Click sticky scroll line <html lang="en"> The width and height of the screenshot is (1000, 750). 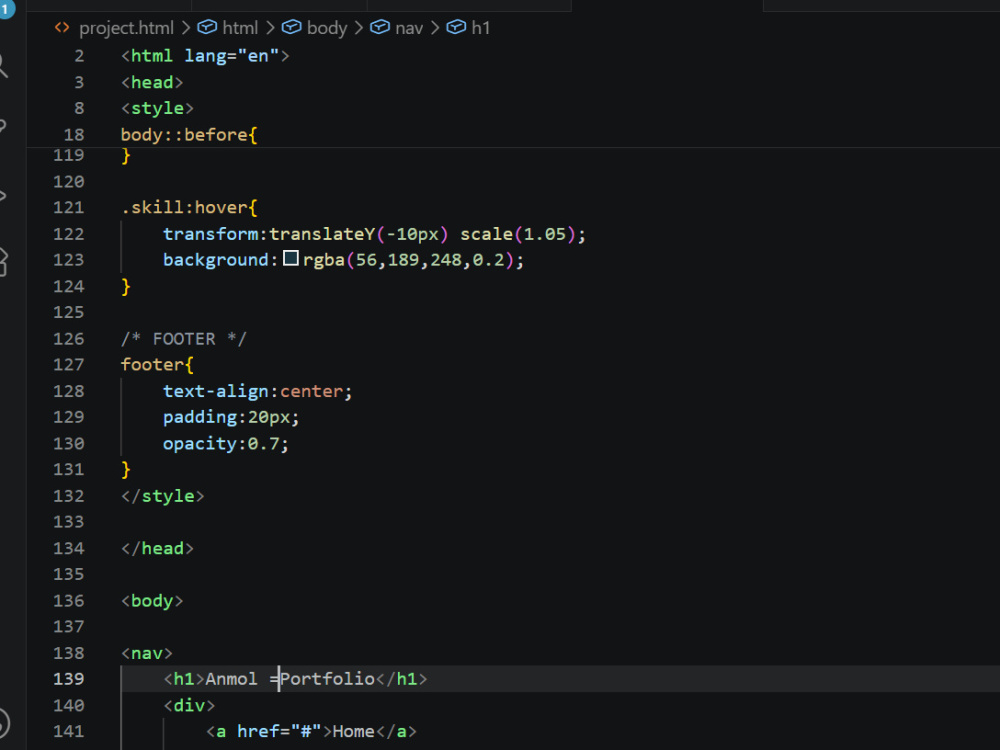click(205, 56)
